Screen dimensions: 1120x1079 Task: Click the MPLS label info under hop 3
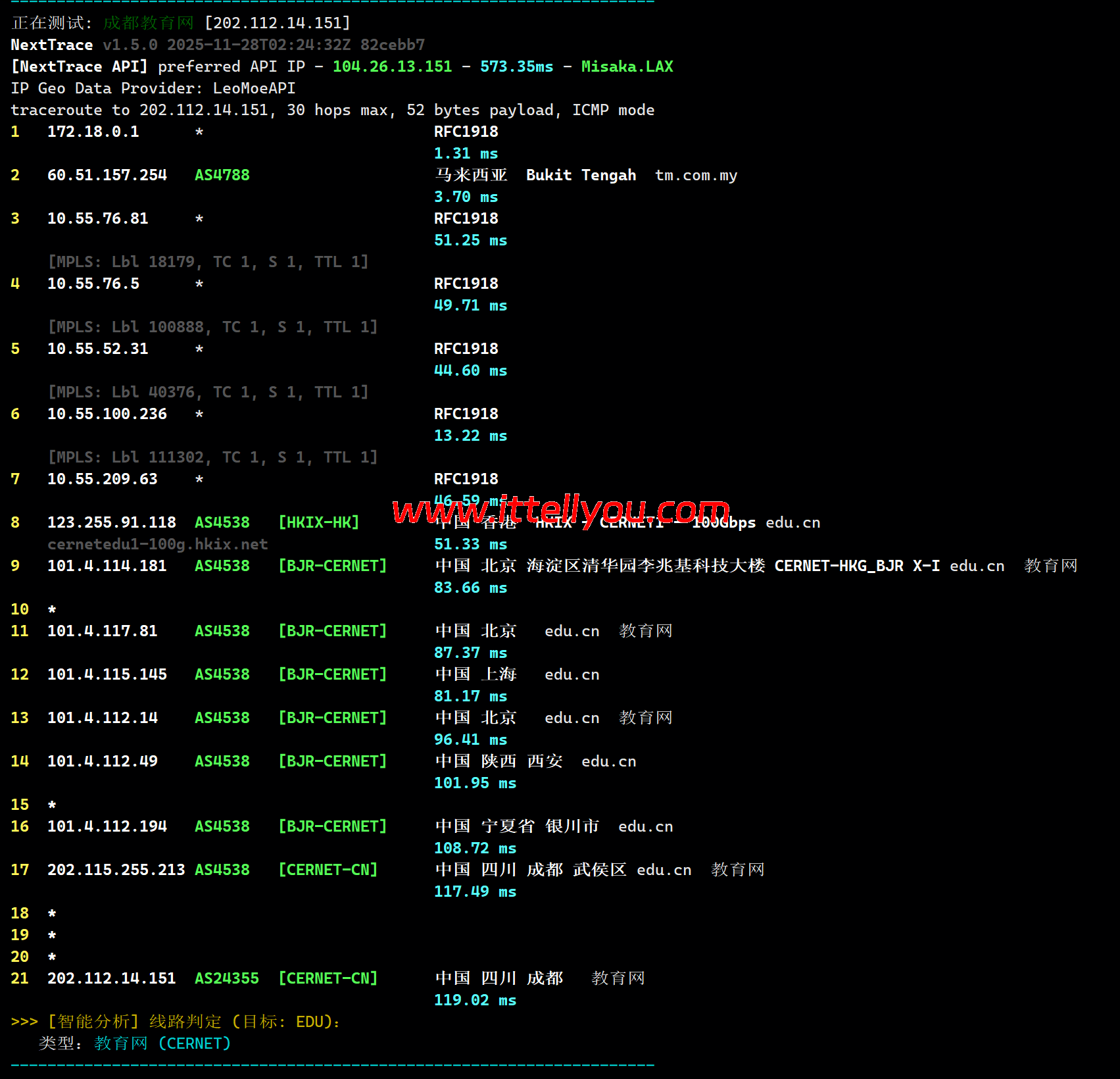click(208, 261)
